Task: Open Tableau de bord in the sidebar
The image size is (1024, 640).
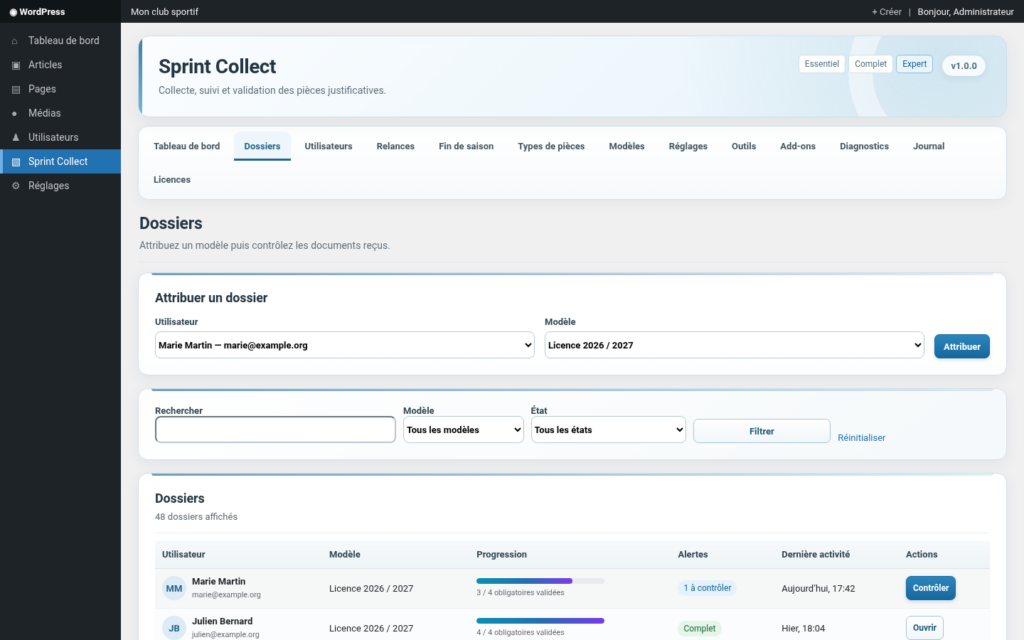Action: pos(60,40)
